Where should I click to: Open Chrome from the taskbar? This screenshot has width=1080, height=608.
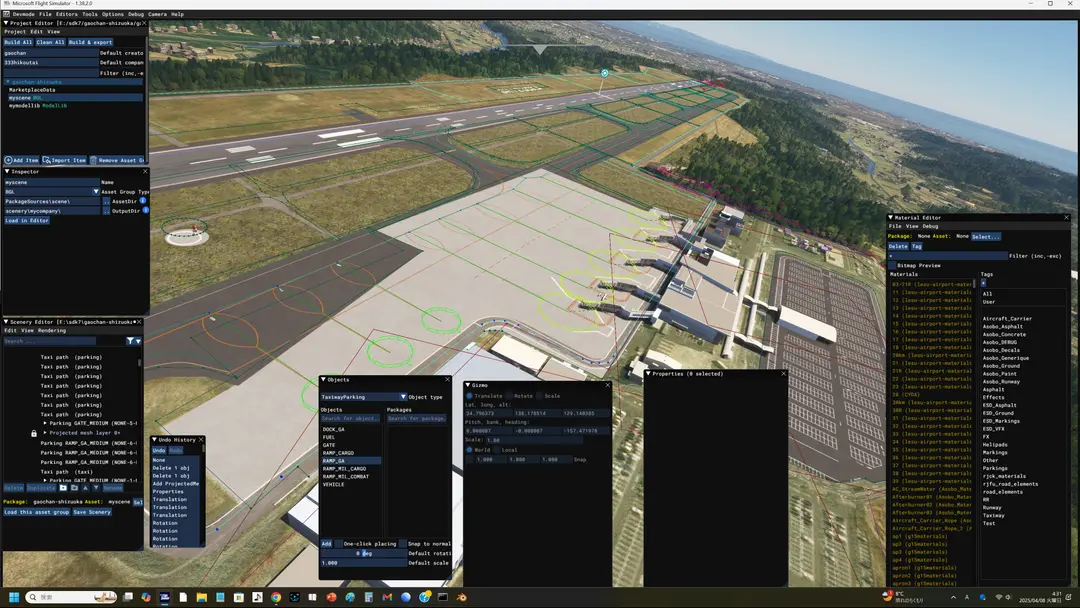276,597
